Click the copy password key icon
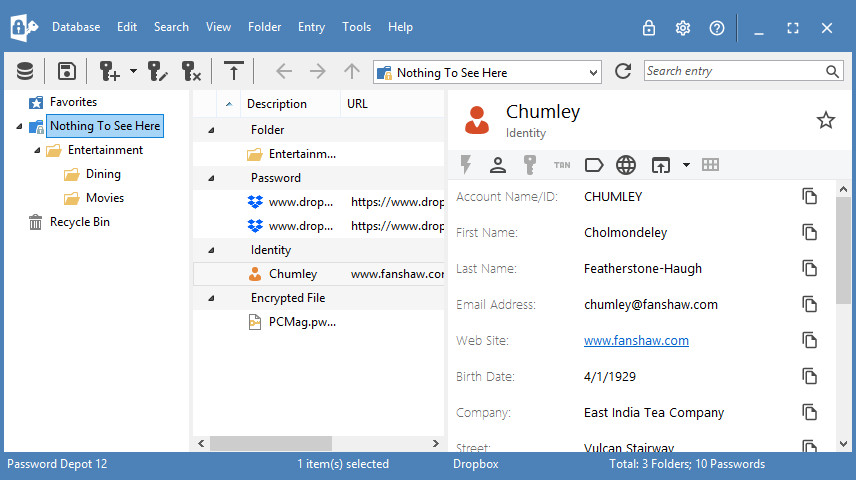Viewport: 856px width, 480px height. [530, 165]
